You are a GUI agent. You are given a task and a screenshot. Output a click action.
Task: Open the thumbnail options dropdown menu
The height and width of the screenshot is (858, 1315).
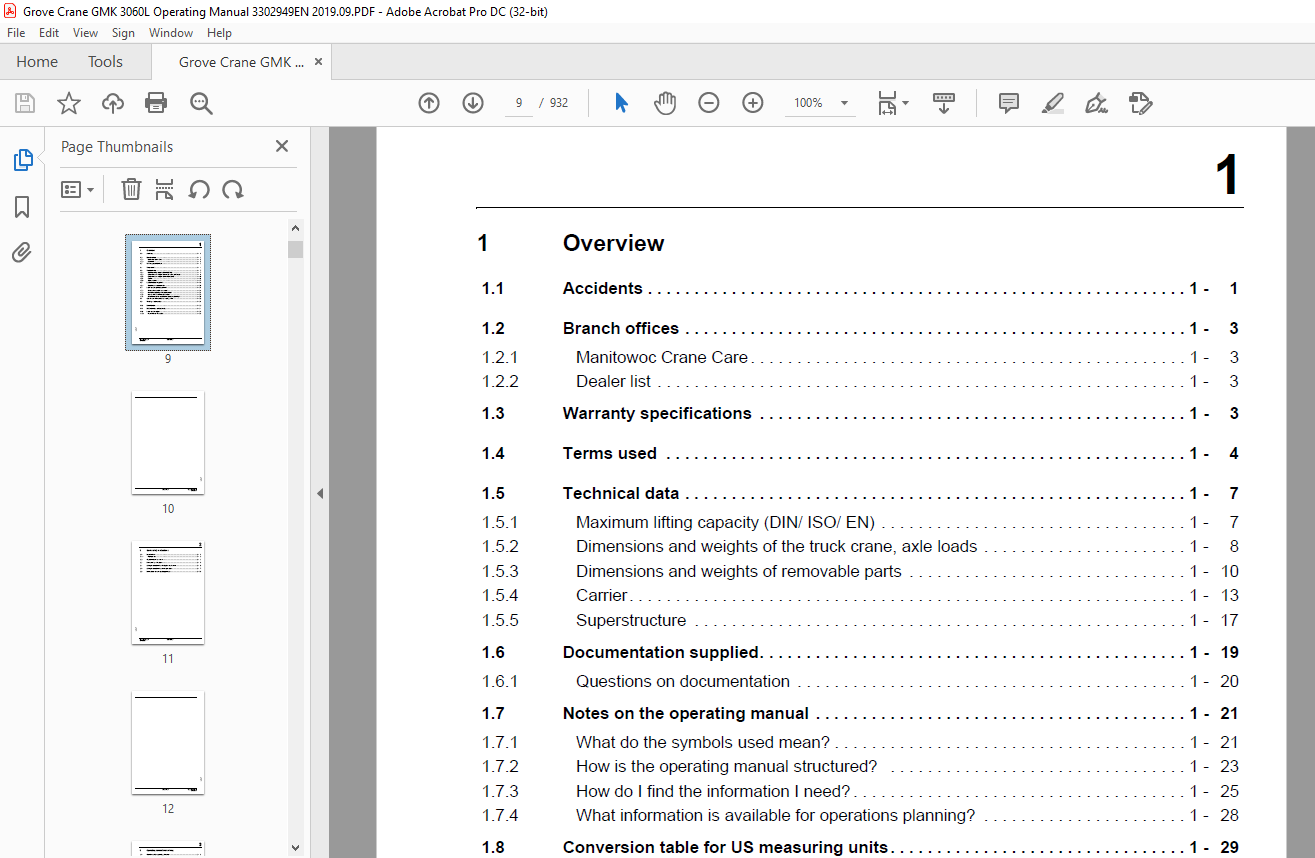coord(78,189)
